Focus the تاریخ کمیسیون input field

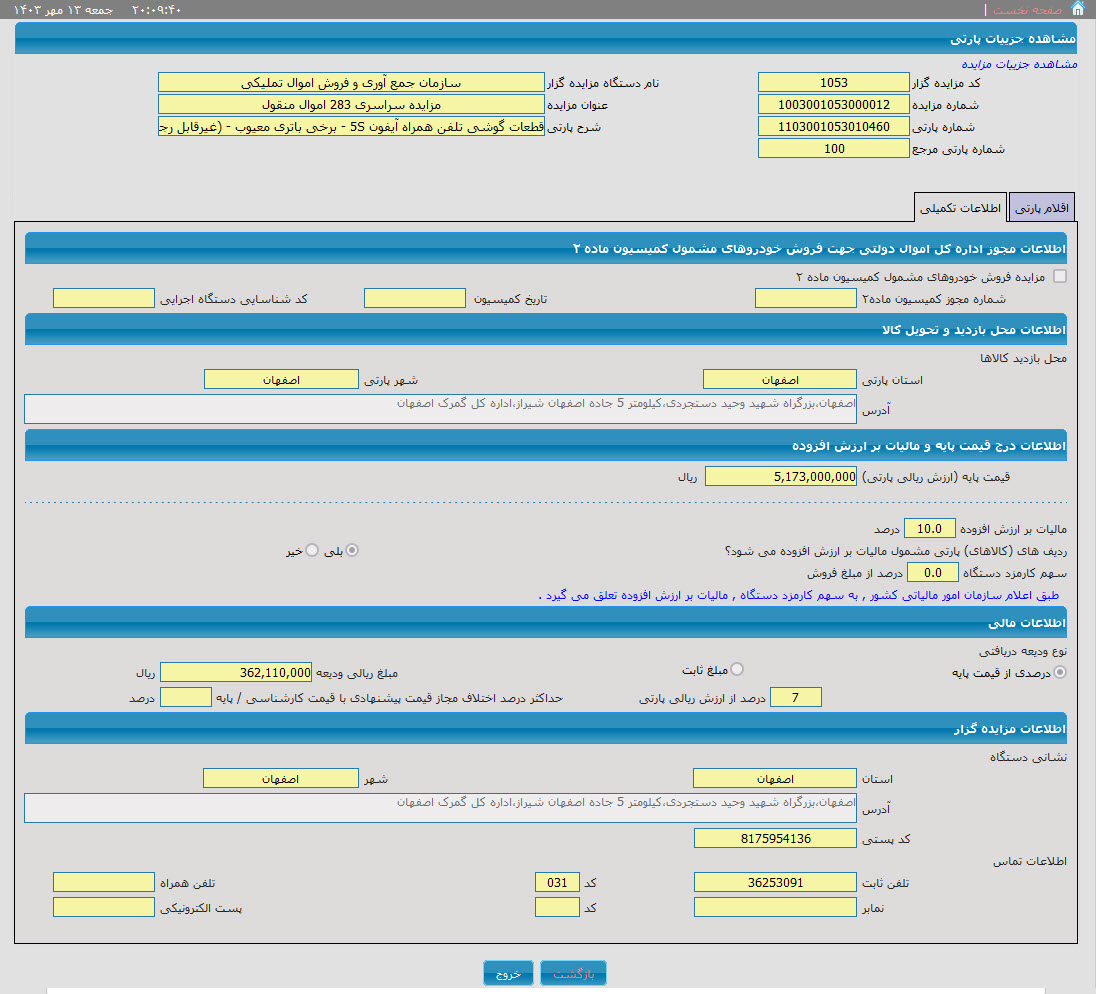tap(414, 298)
